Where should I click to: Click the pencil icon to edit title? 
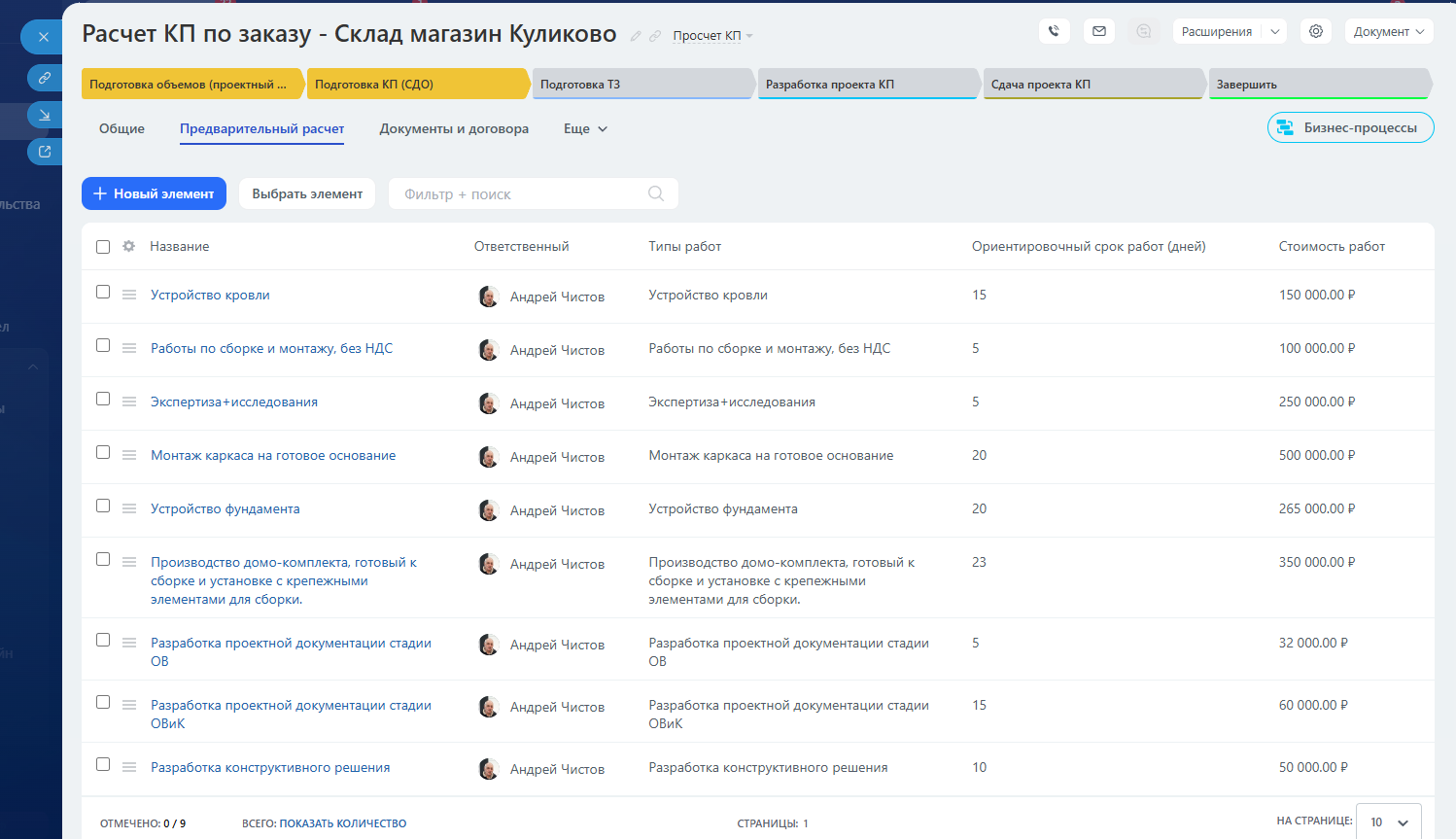coord(636,36)
